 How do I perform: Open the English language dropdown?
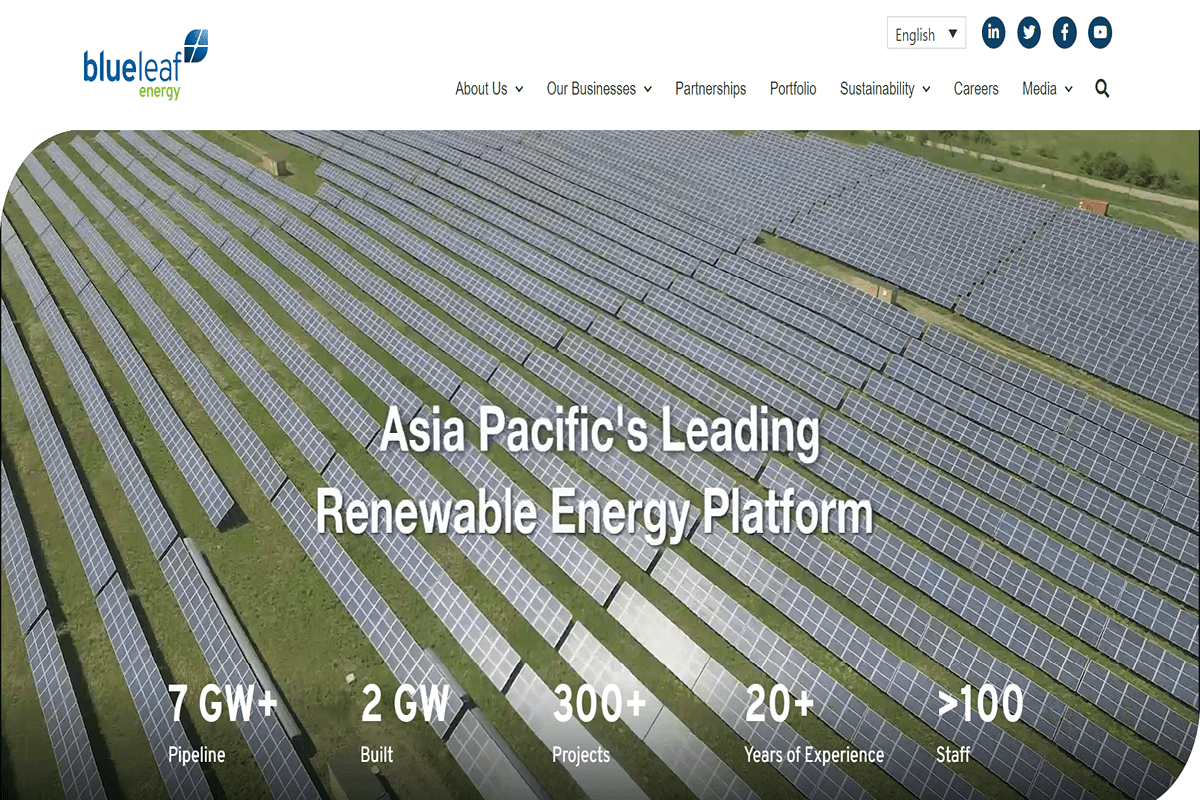click(926, 34)
